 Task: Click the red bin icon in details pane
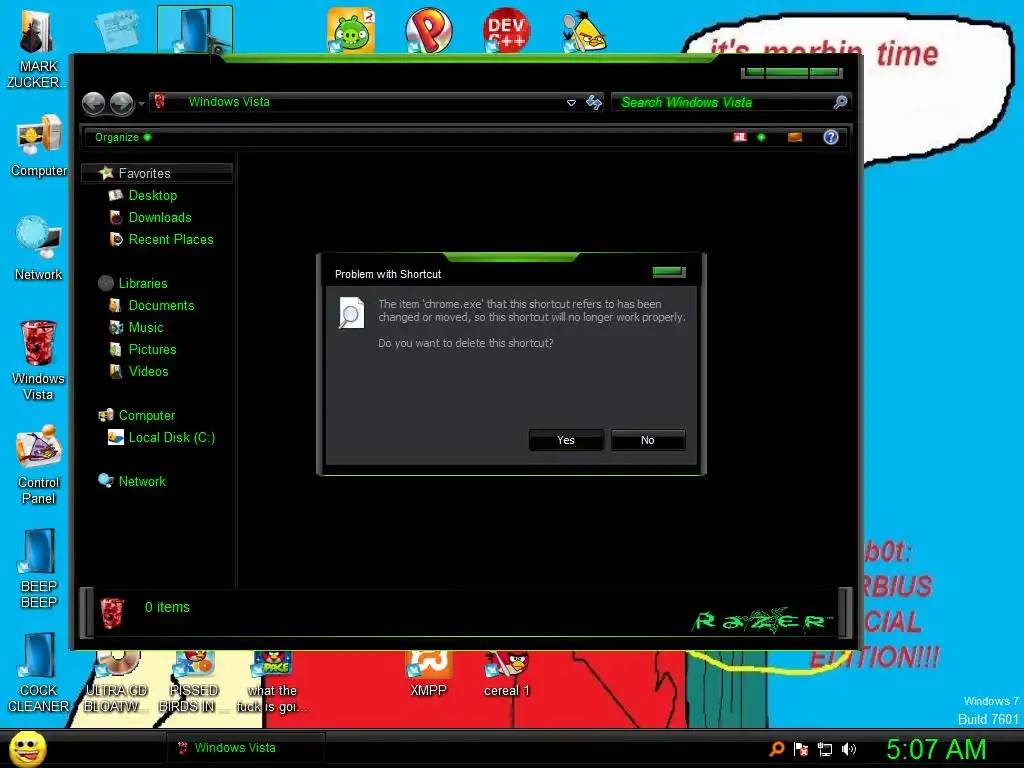pyautogui.click(x=112, y=613)
